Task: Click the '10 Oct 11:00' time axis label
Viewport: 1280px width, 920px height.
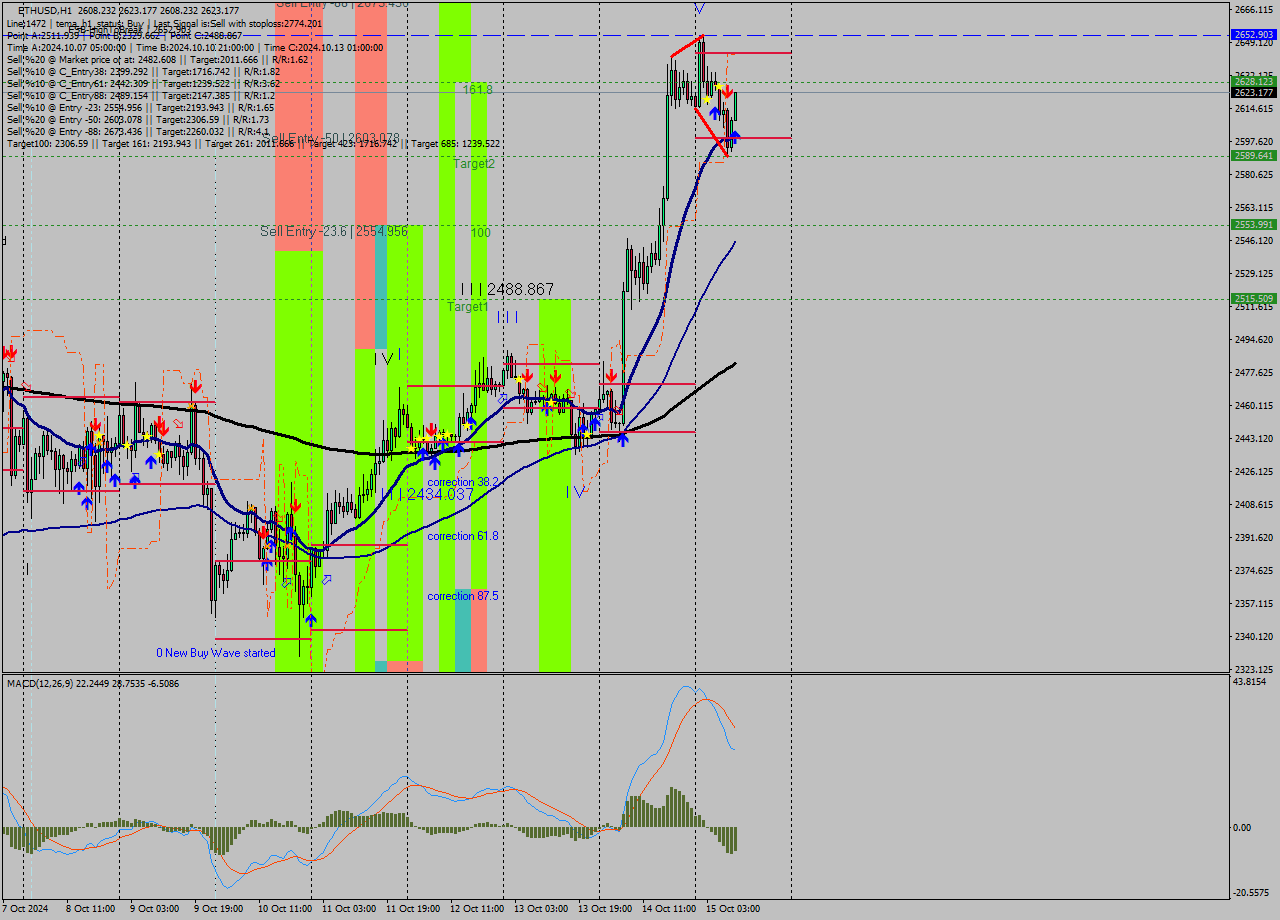Action: [x=285, y=909]
